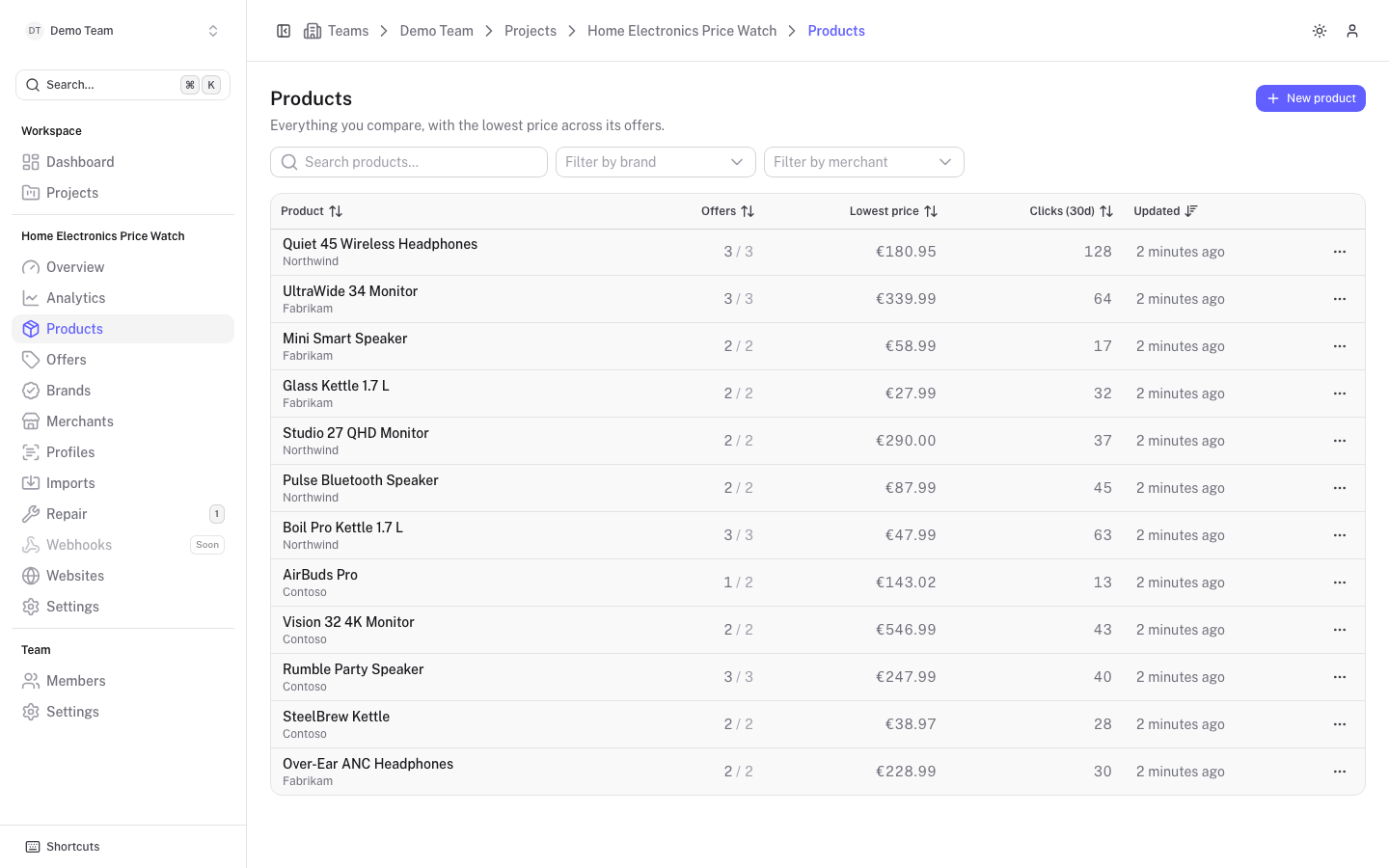Viewport: 1389px width, 868px height.
Task: Open the user account icon
Action: pos(1352,31)
